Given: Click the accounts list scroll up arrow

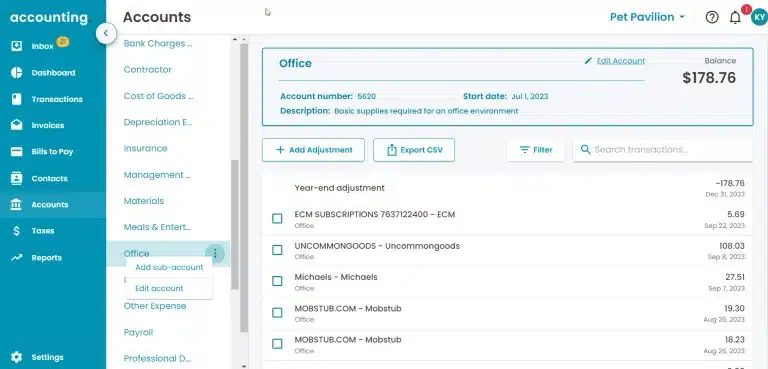Looking at the screenshot, I should pyautogui.click(x=235, y=39).
